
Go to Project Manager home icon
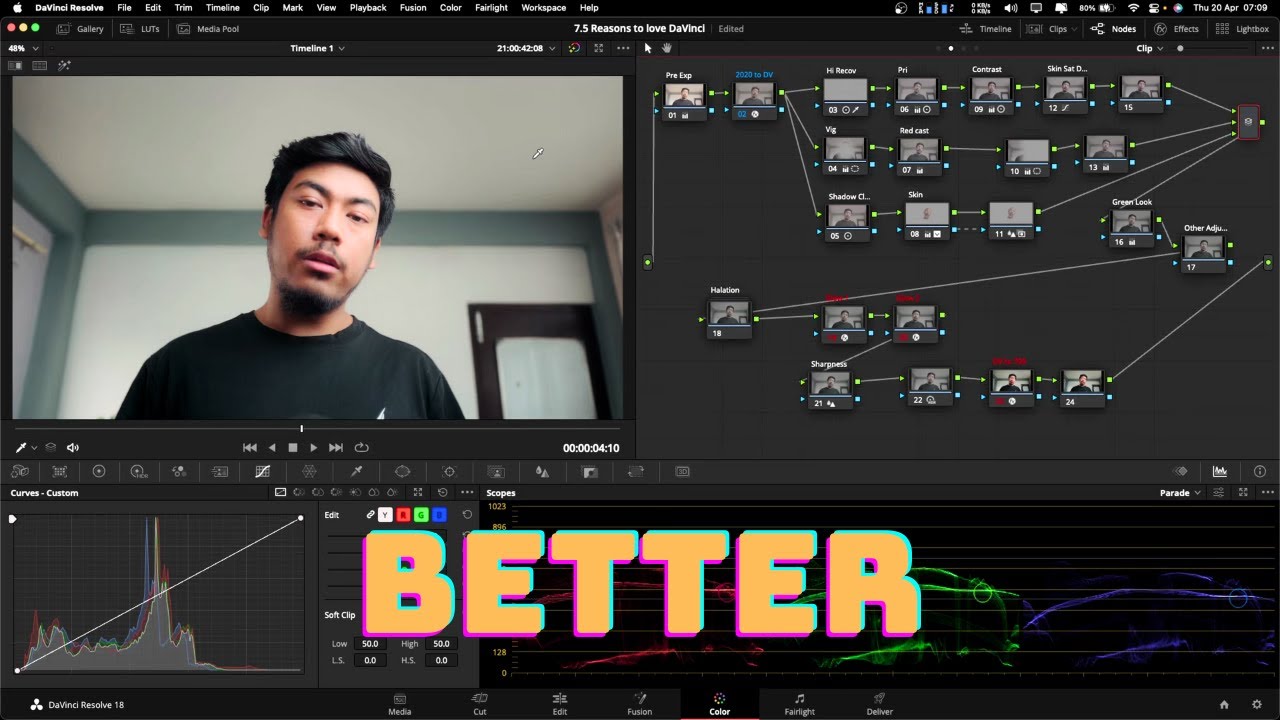(x=1224, y=704)
